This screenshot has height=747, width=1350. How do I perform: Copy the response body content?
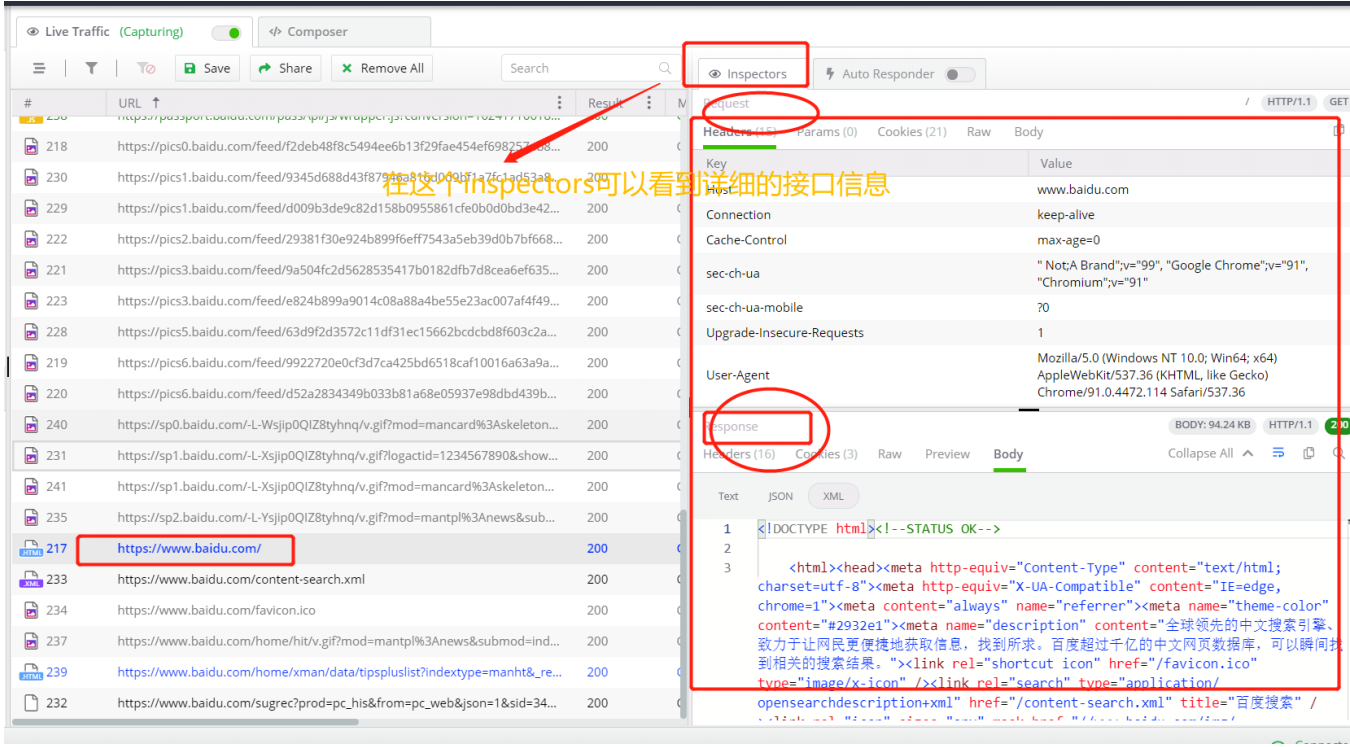1308,453
